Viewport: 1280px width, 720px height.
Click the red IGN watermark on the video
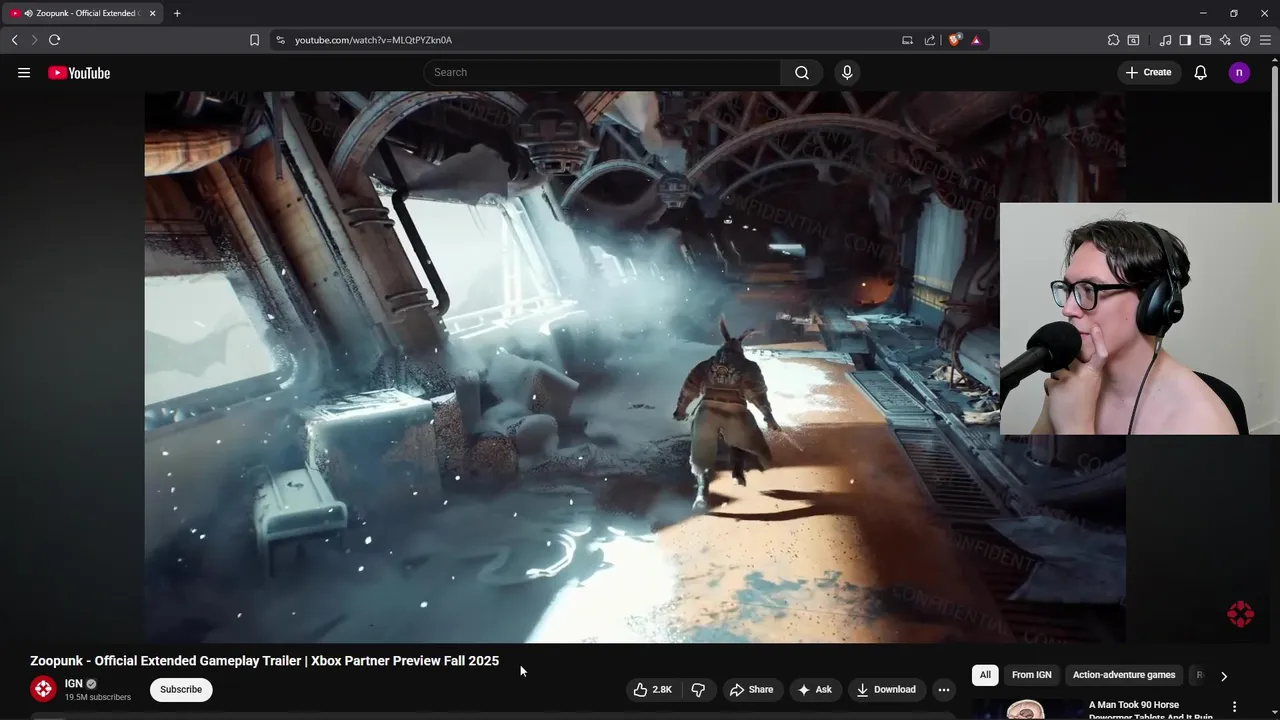[1240, 614]
